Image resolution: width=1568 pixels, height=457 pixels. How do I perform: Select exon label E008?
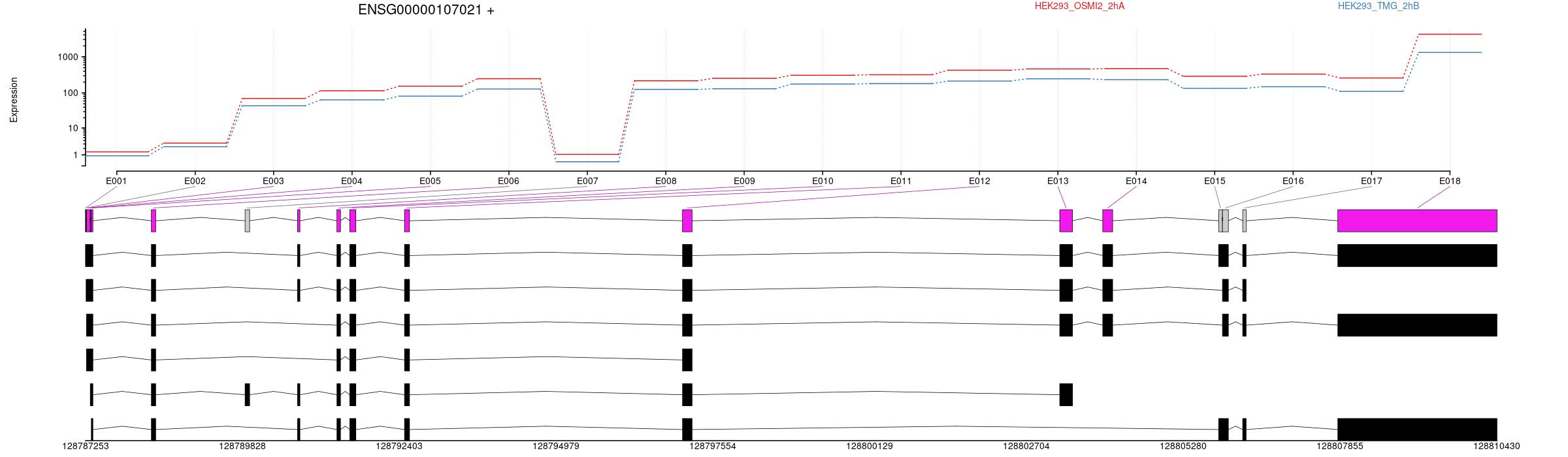(x=666, y=181)
